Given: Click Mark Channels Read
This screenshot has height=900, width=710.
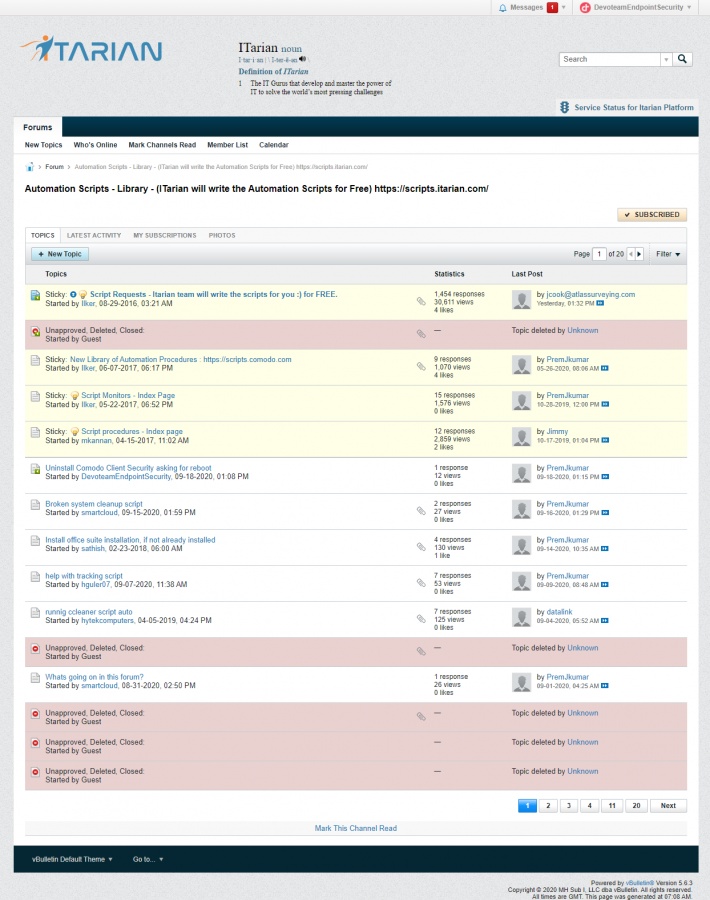Looking at the screenshot, I should point(162,145).
